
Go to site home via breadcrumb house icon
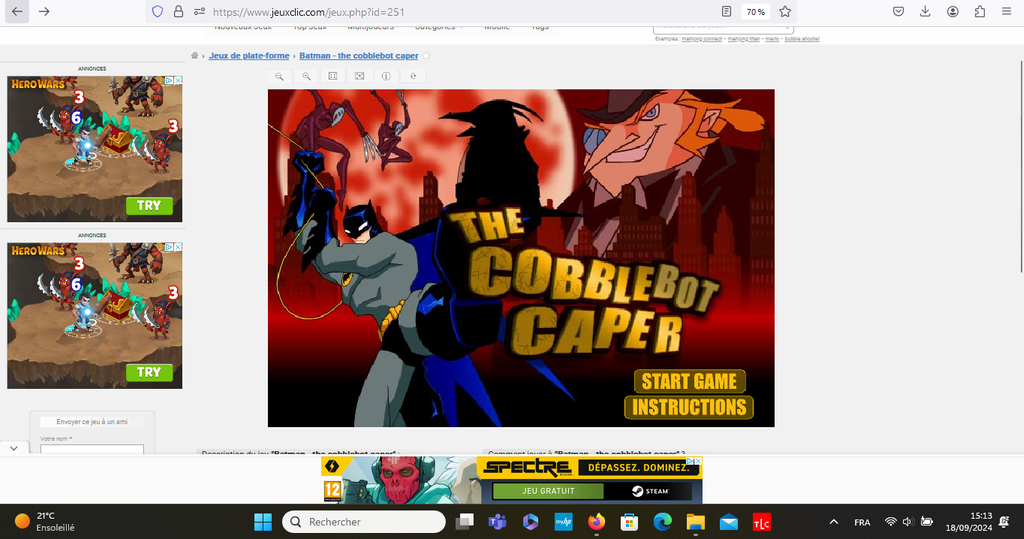[195, 56]
